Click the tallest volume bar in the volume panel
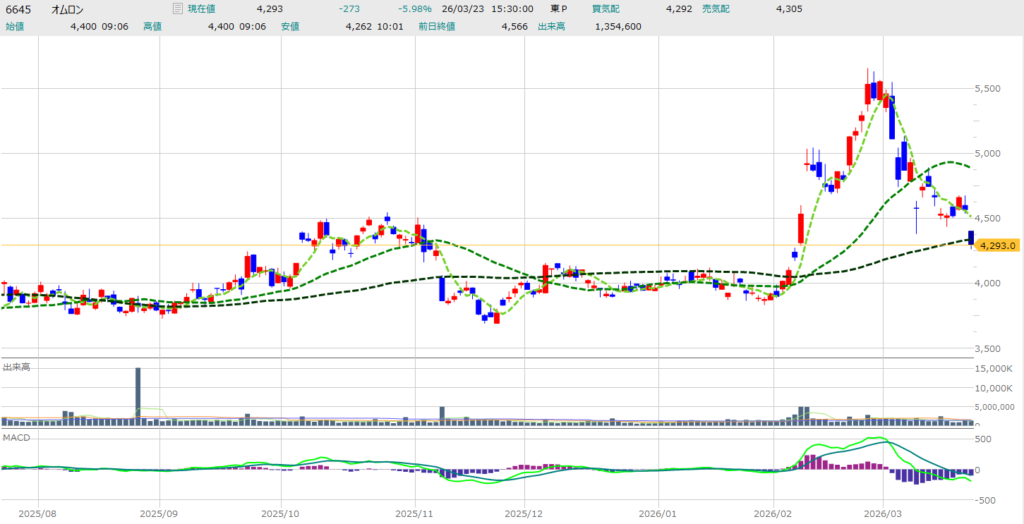 click(138, 396)
